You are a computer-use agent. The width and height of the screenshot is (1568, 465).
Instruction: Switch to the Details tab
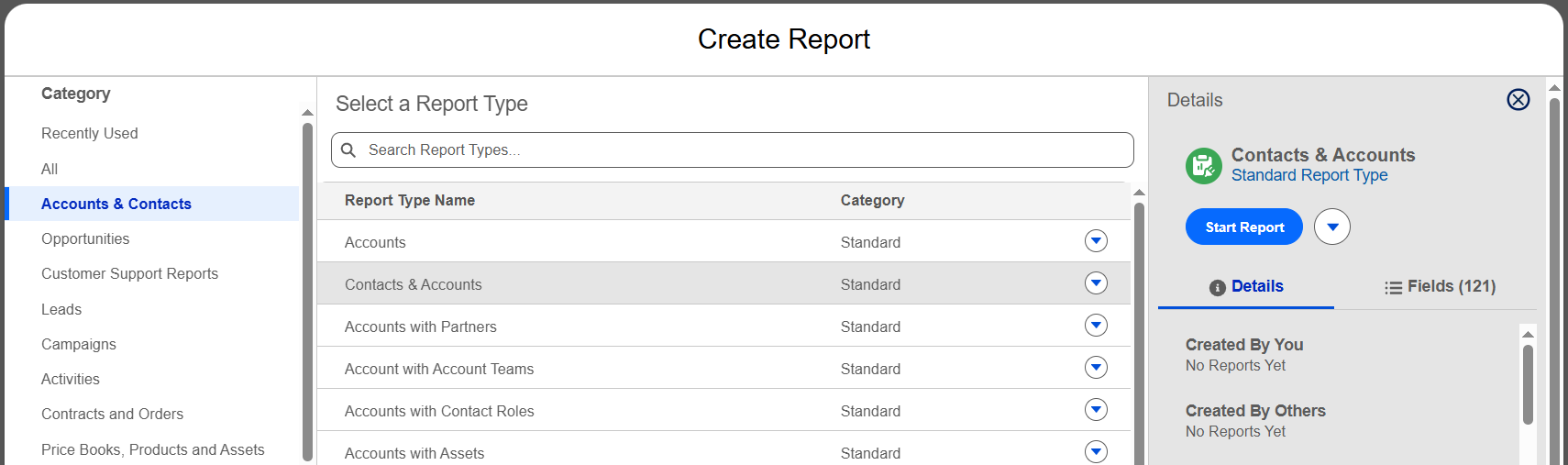pyautogui.click(x=1246, y=287)
